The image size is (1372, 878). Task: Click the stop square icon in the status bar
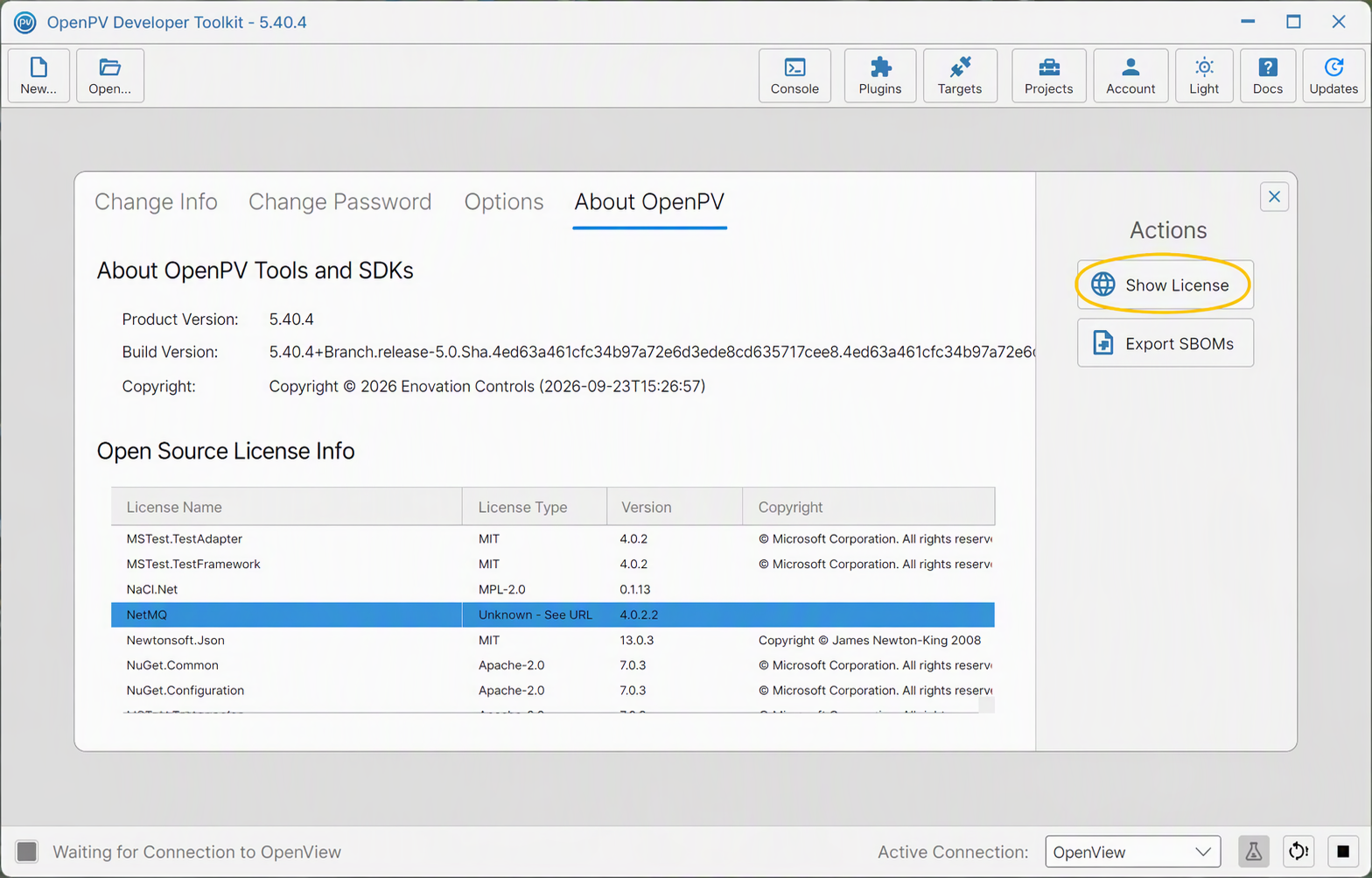coord(1343,851)
